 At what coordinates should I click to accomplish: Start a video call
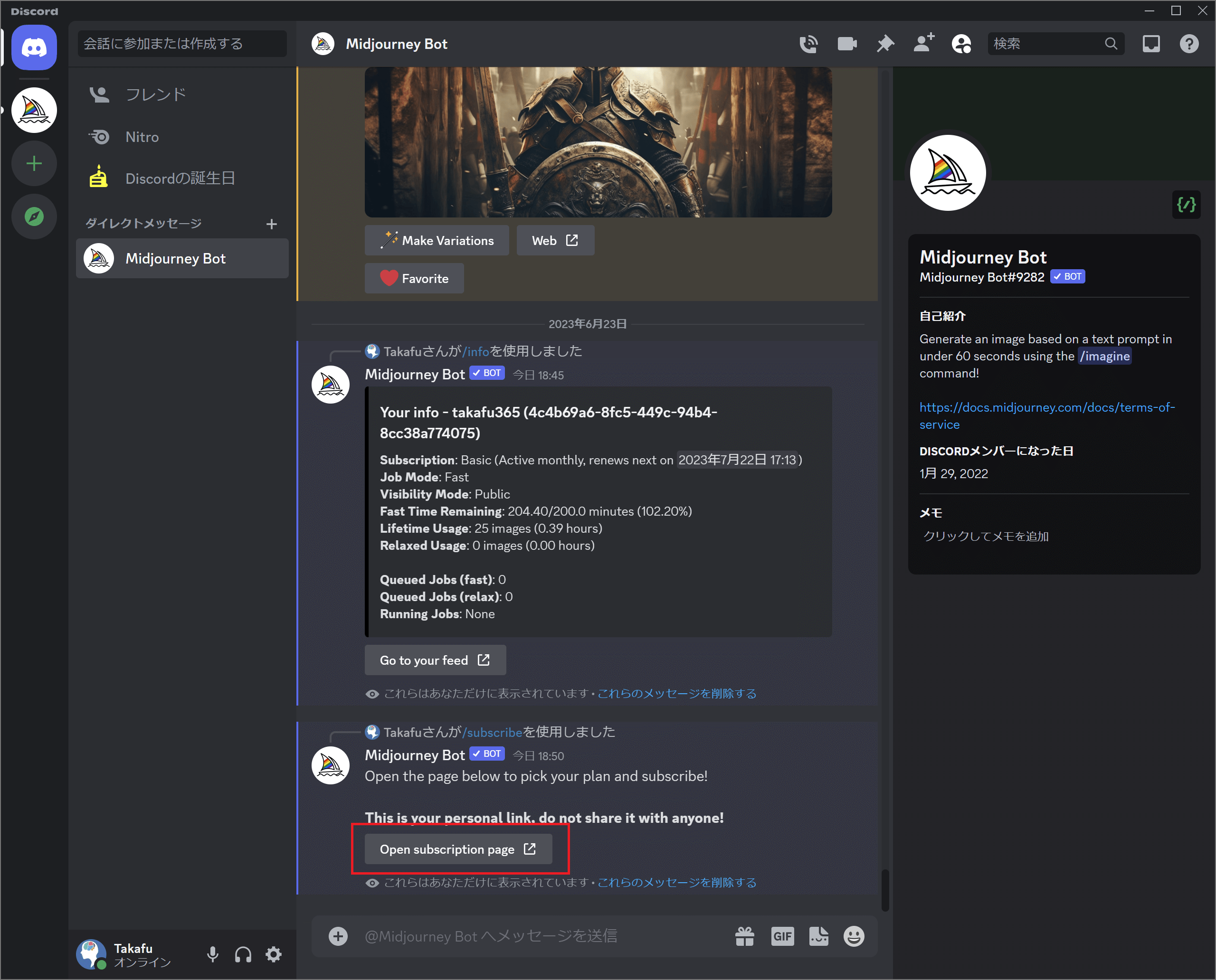pyautogui.click(x=846, y=44)
